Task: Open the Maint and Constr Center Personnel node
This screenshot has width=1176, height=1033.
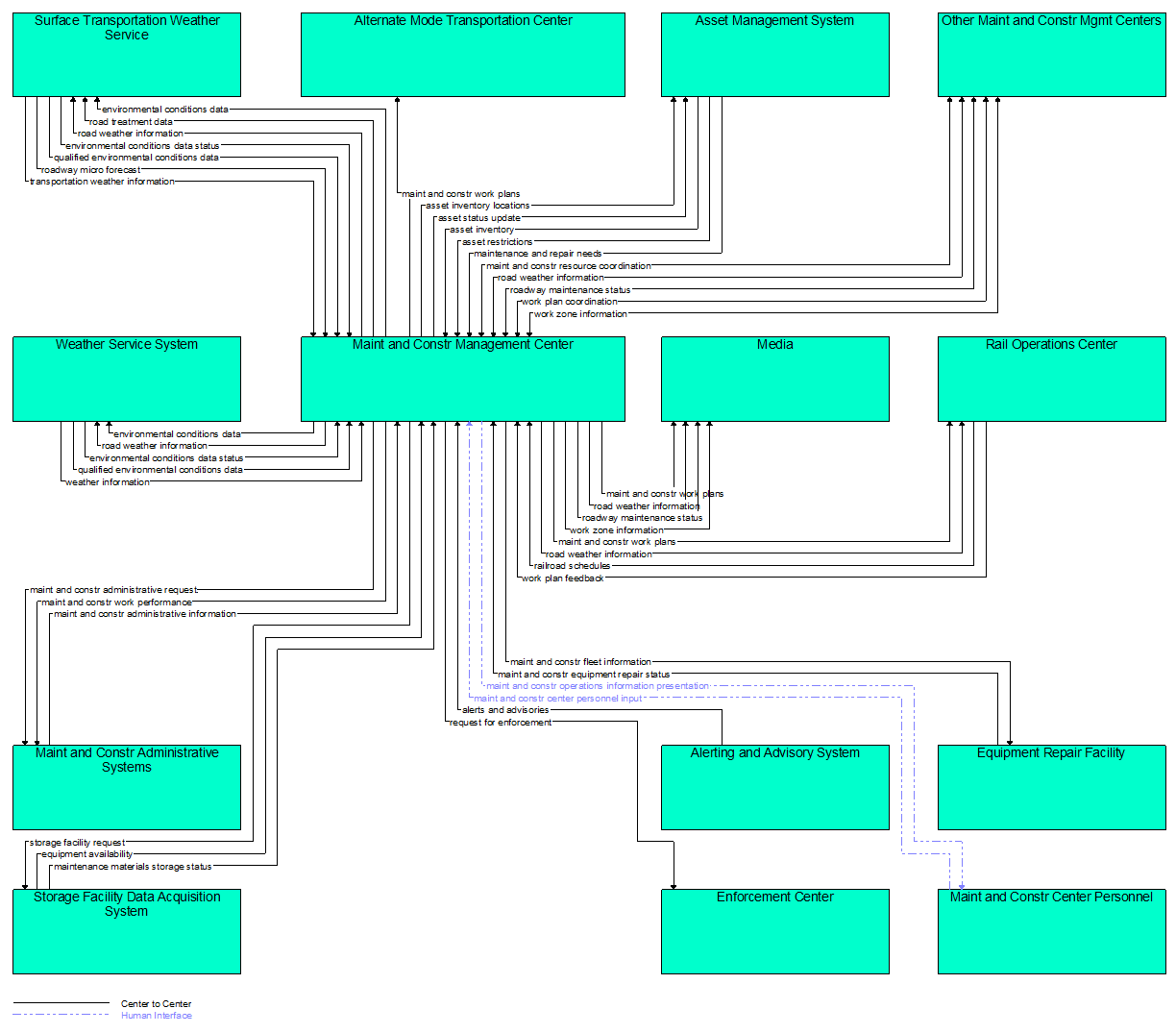Action: [x=1052, y=931]
